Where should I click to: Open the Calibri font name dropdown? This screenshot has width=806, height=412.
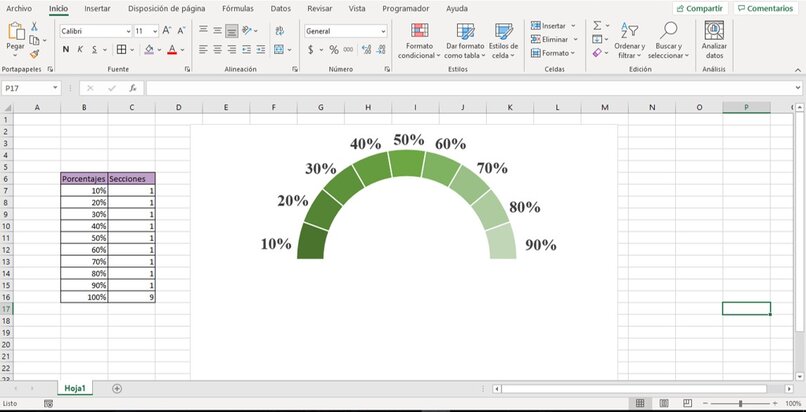(x=127, y=31)
